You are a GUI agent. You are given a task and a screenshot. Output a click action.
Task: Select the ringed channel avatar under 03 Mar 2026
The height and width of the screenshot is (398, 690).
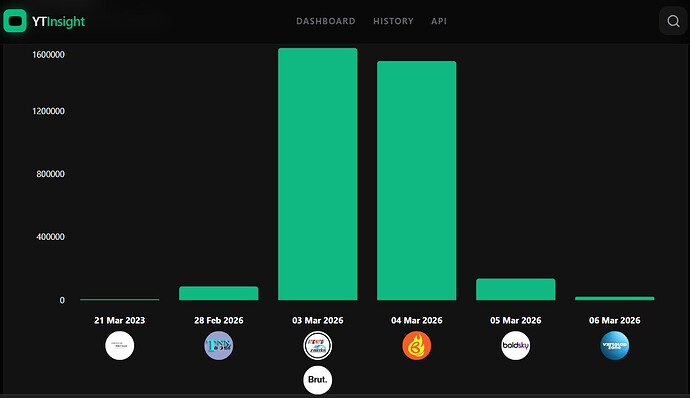[x=318, y=346]
